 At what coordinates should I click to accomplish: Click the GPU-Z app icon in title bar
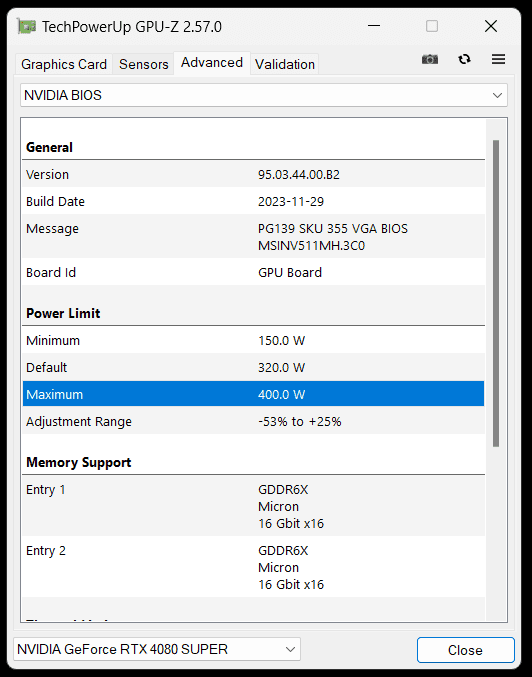click(x=26, y=26)
